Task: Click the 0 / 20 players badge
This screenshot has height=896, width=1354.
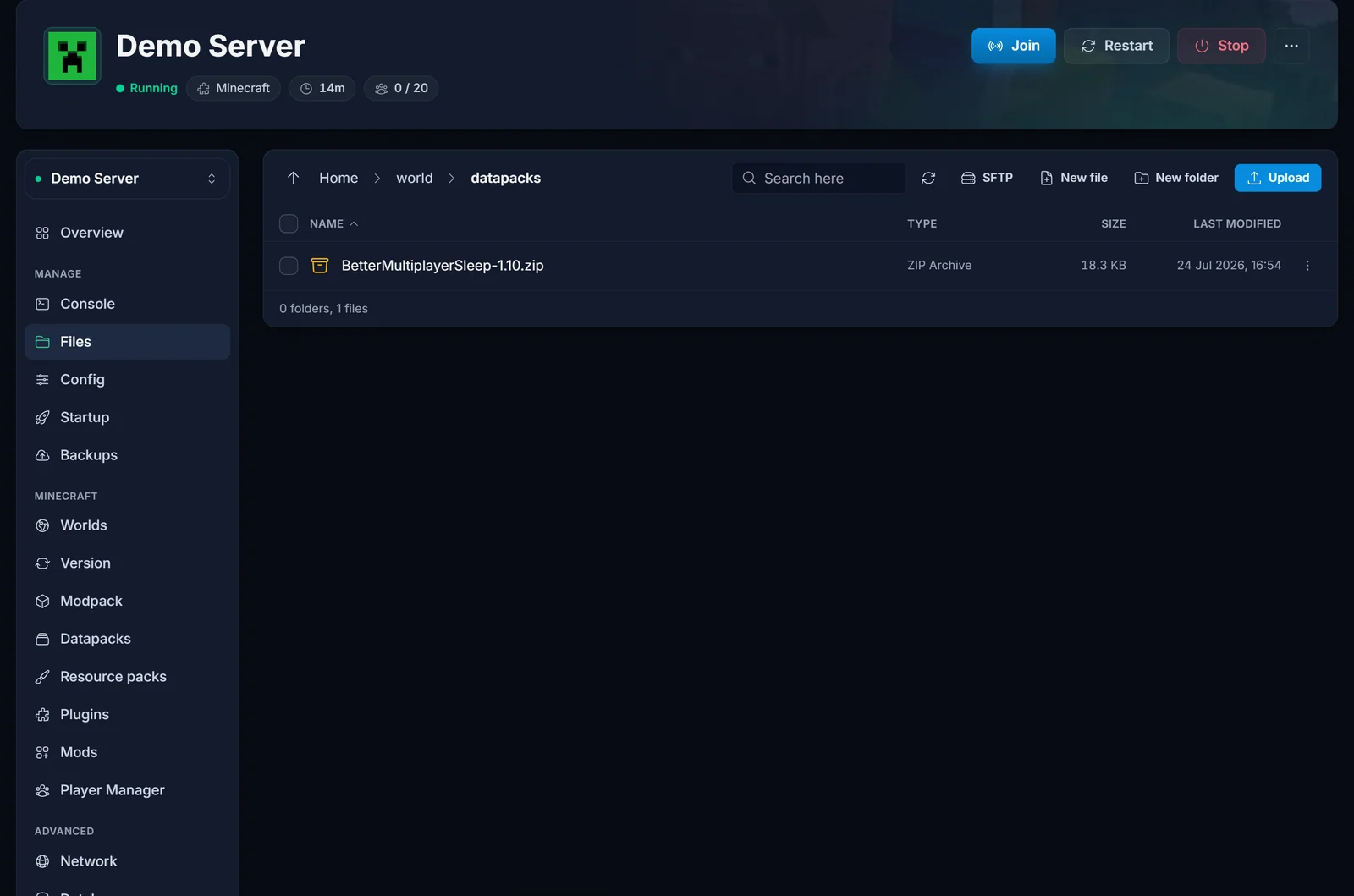Action: click(401, 88)
